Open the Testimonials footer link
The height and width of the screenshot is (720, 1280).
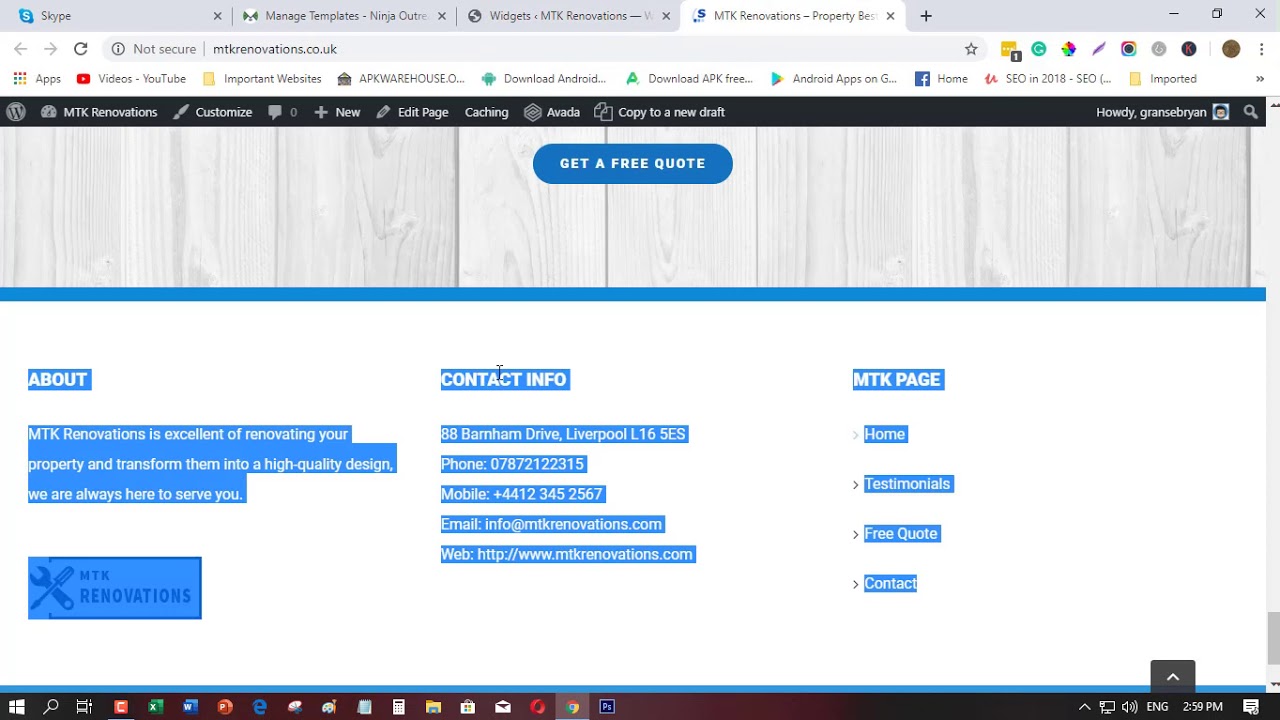(907, 484)
